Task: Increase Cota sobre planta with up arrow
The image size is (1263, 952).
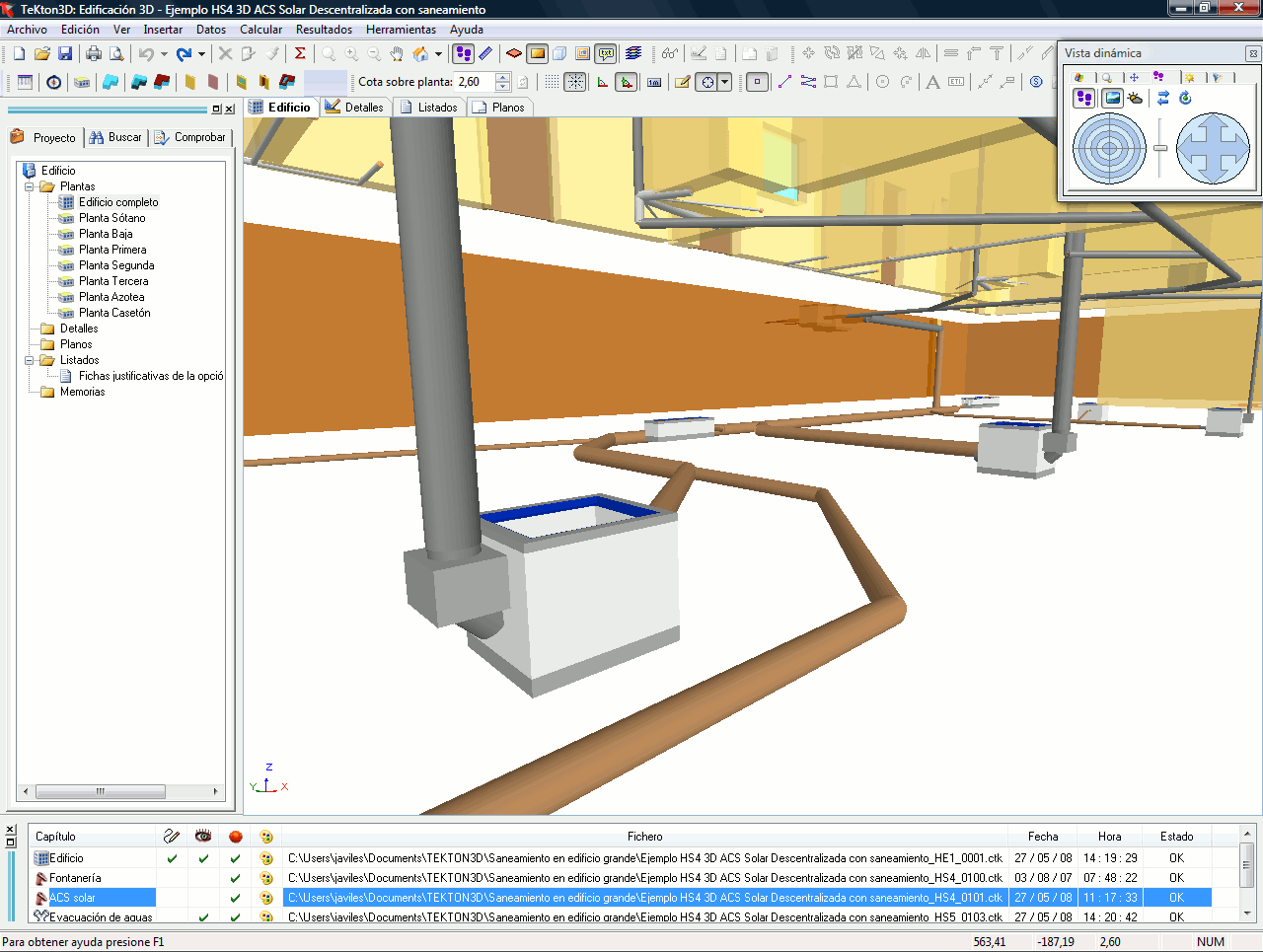Action: tap(503, 77)
